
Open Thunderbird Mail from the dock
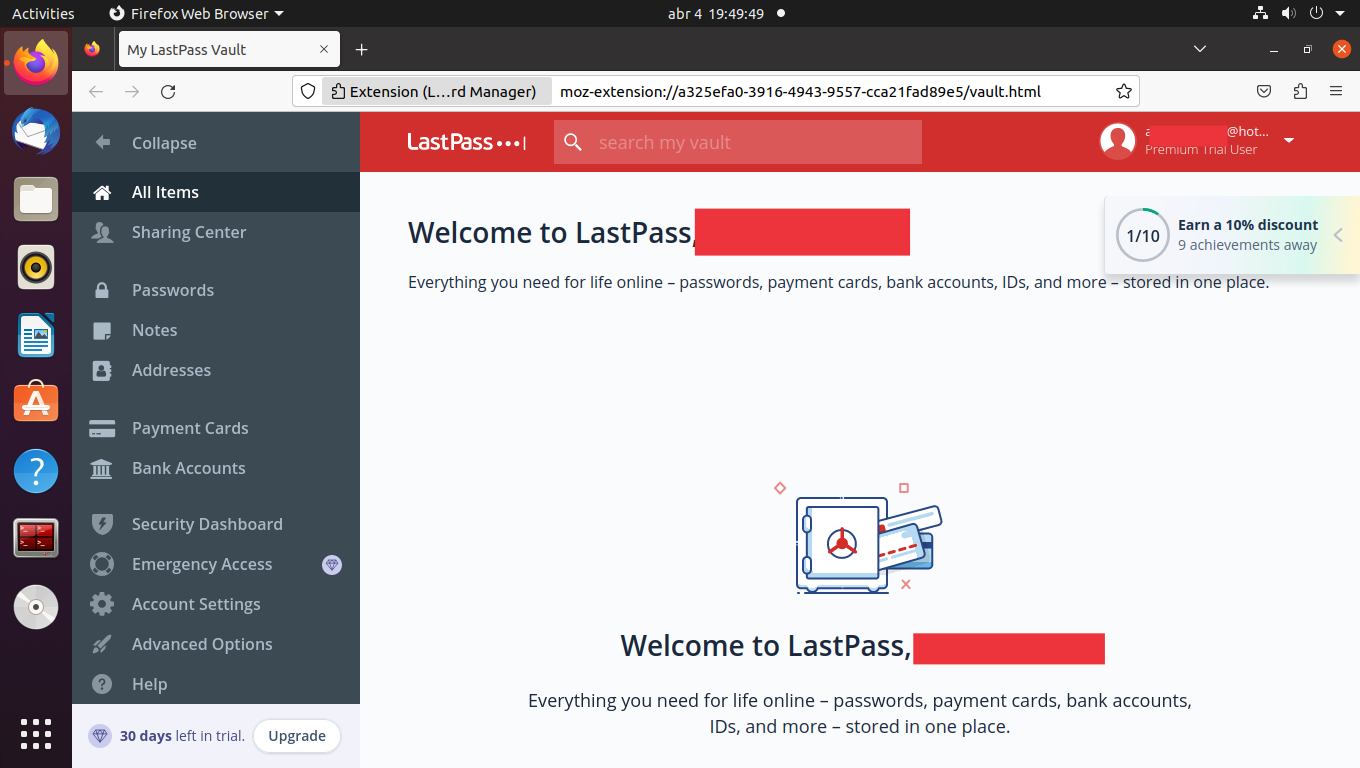(36, 131)
